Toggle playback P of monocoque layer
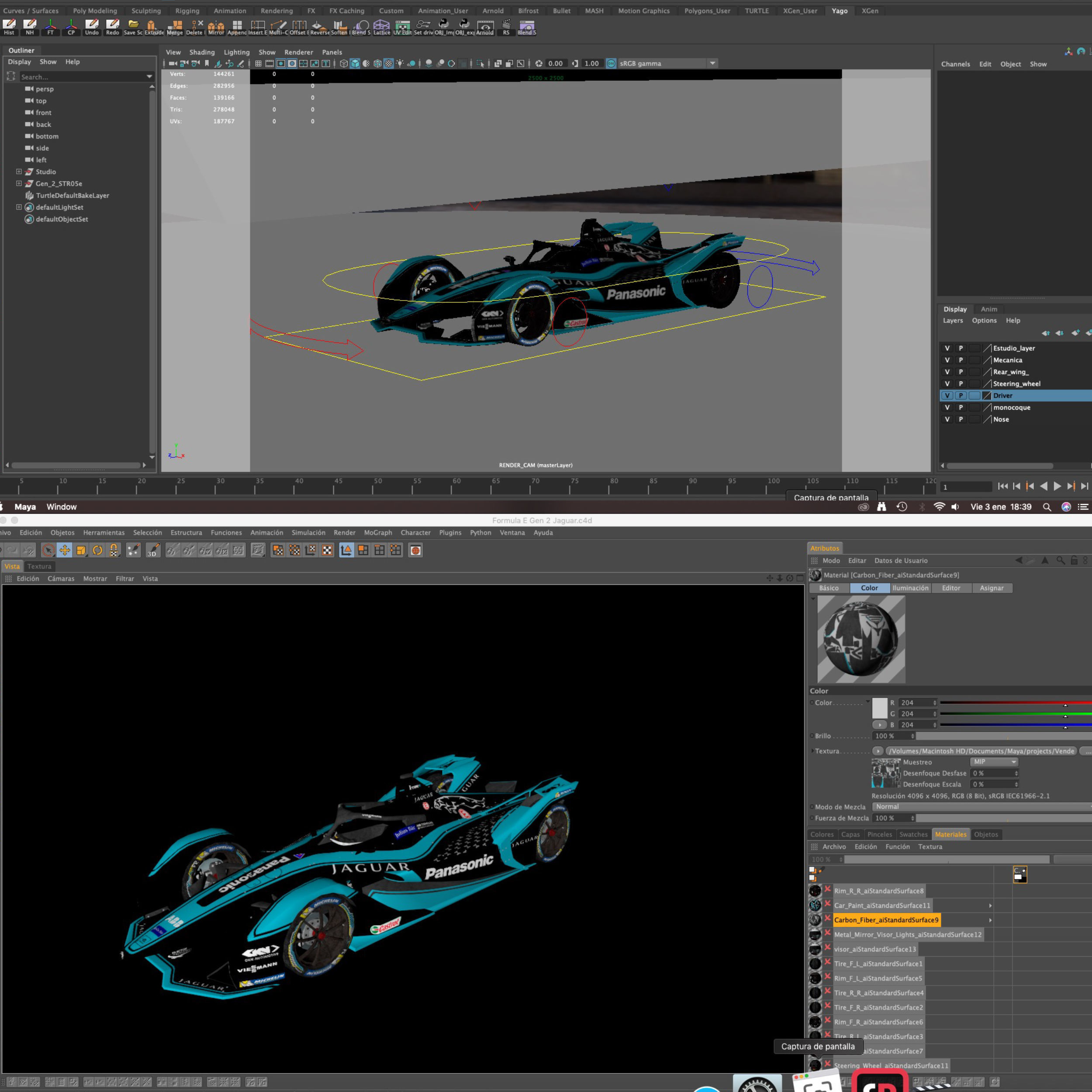This screenshot has width=1092, height=1092. [x=960, y=408]
